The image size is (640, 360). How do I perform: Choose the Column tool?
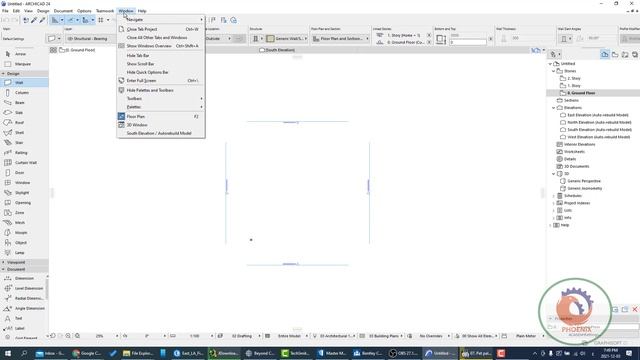(22, 93)
